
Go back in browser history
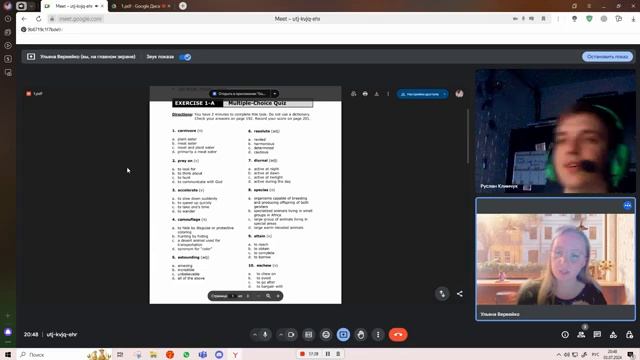coord(24,19)
